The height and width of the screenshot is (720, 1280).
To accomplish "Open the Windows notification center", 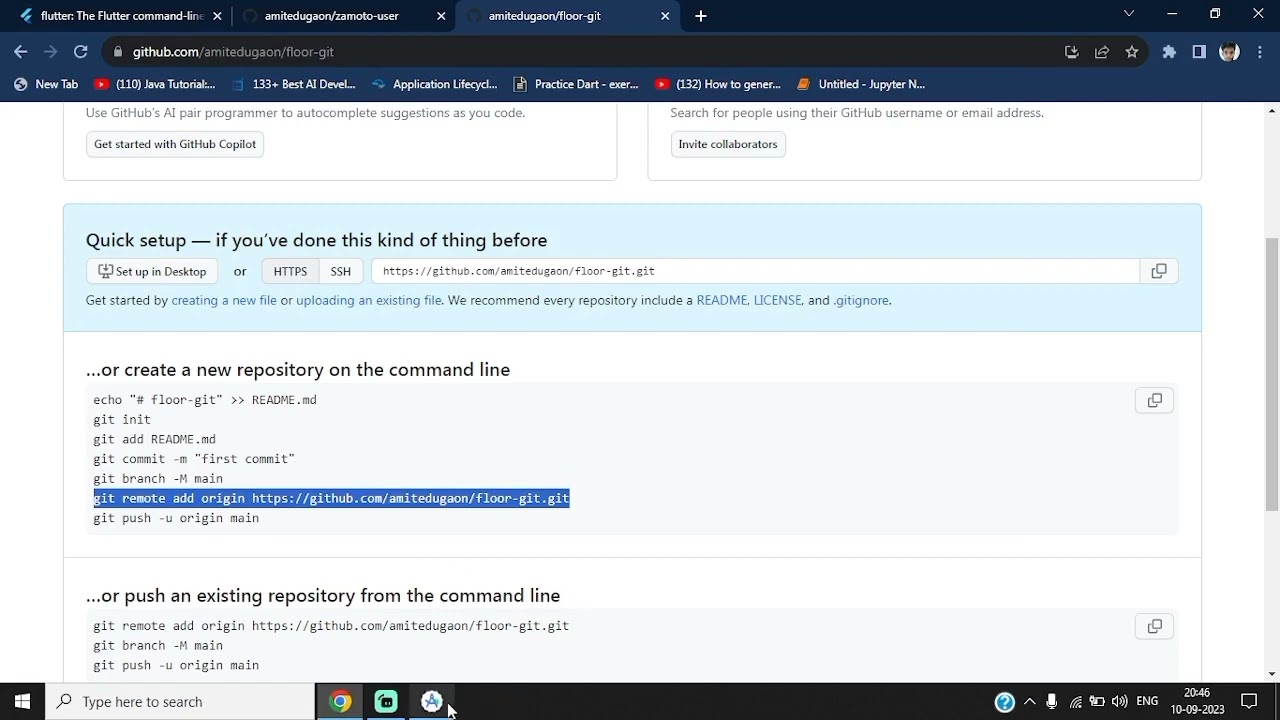I will click(x=1249, y=701).
